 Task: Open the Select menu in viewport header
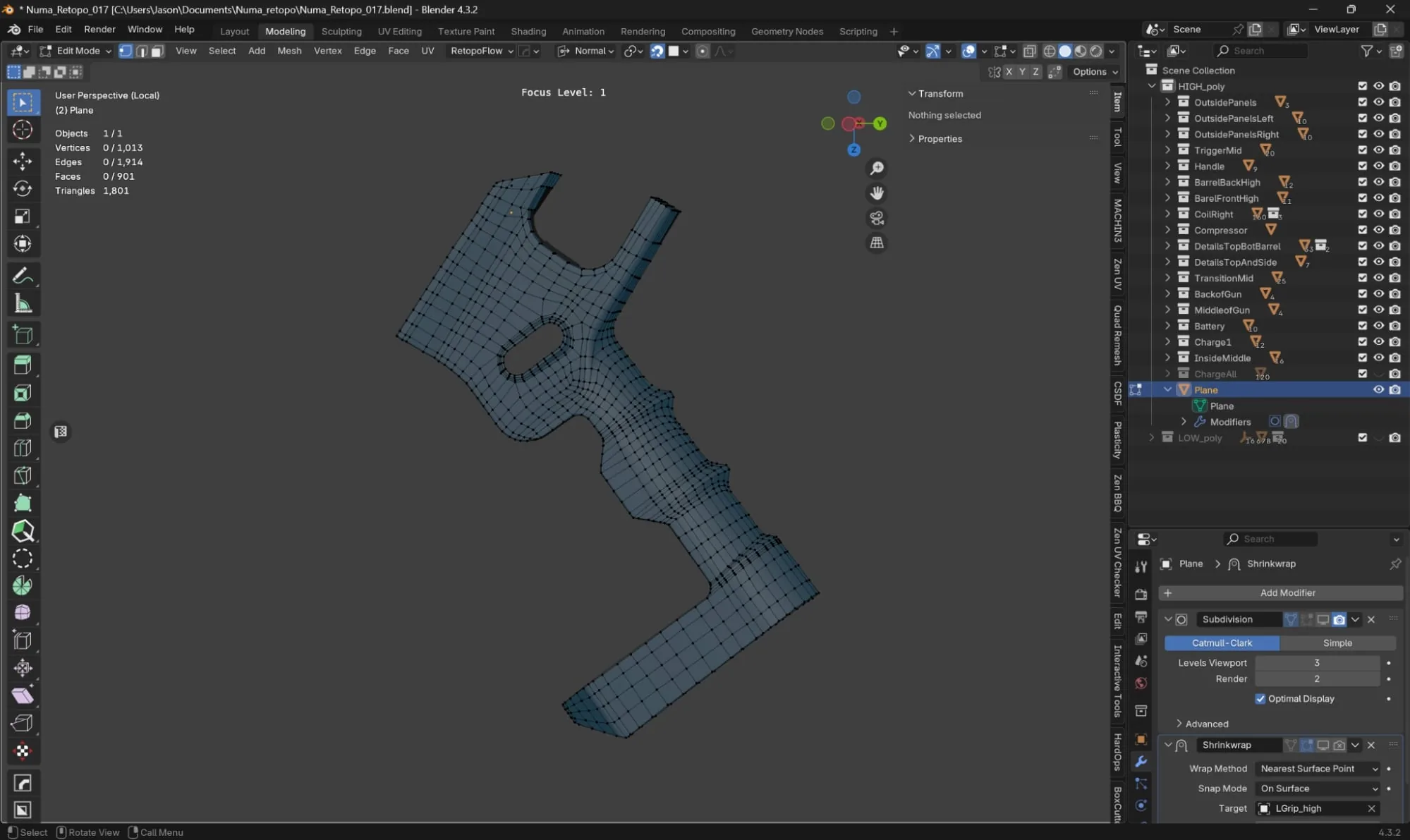click(x=222, y=51)
